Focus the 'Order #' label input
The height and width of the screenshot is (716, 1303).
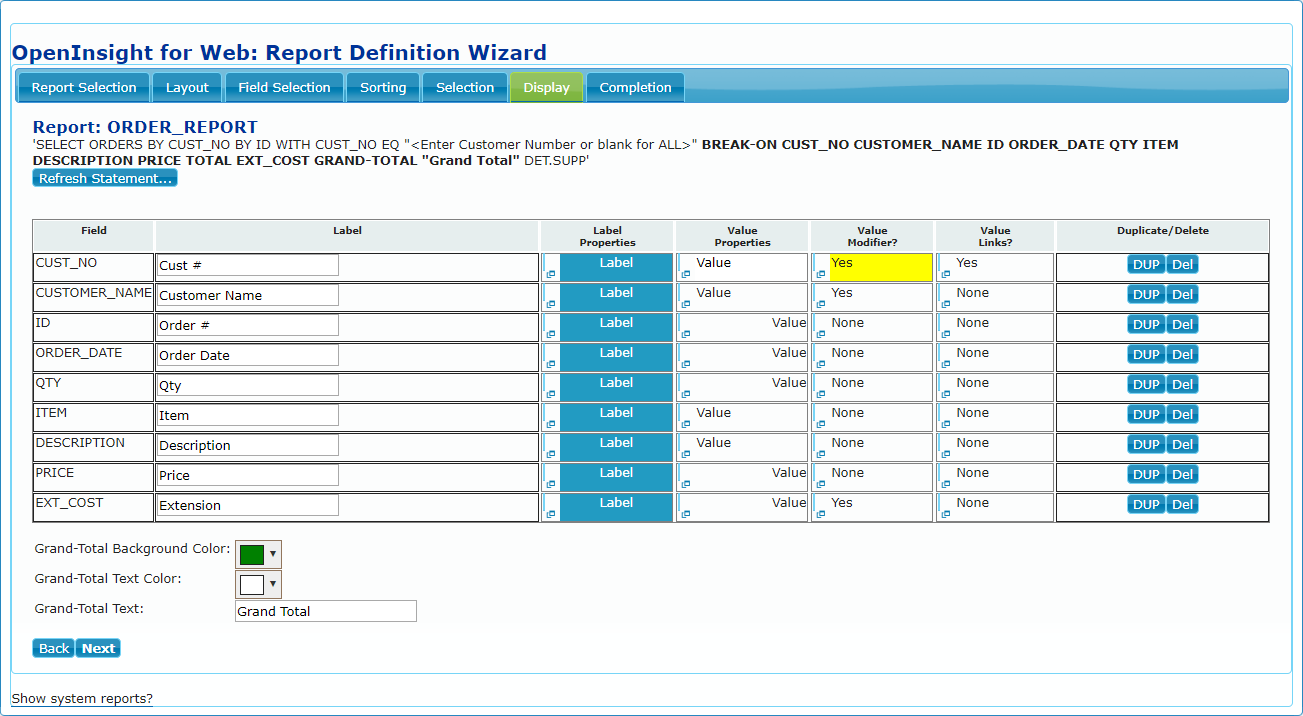coord(248,325)
